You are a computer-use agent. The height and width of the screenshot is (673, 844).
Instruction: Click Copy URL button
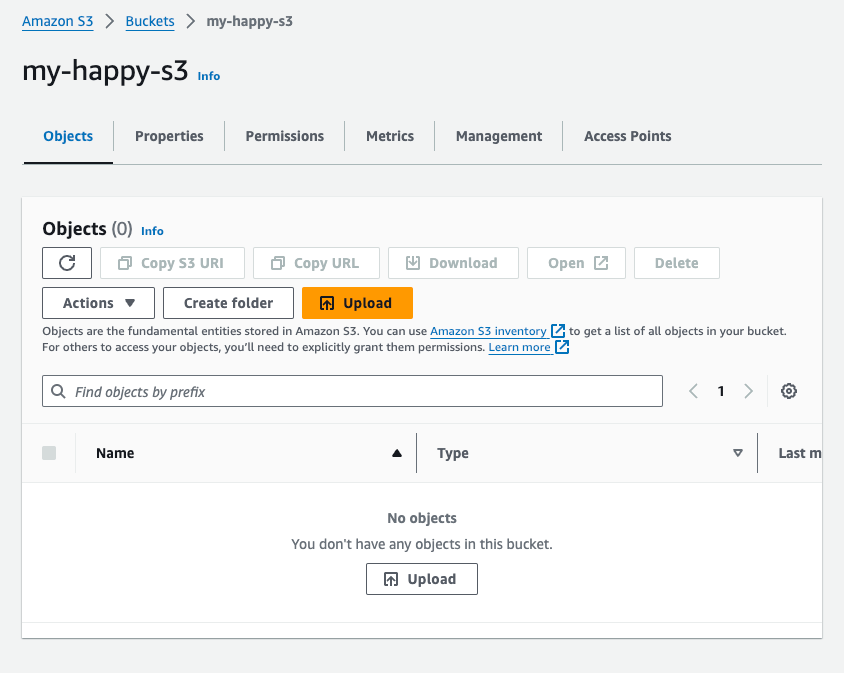click(316, 263)
